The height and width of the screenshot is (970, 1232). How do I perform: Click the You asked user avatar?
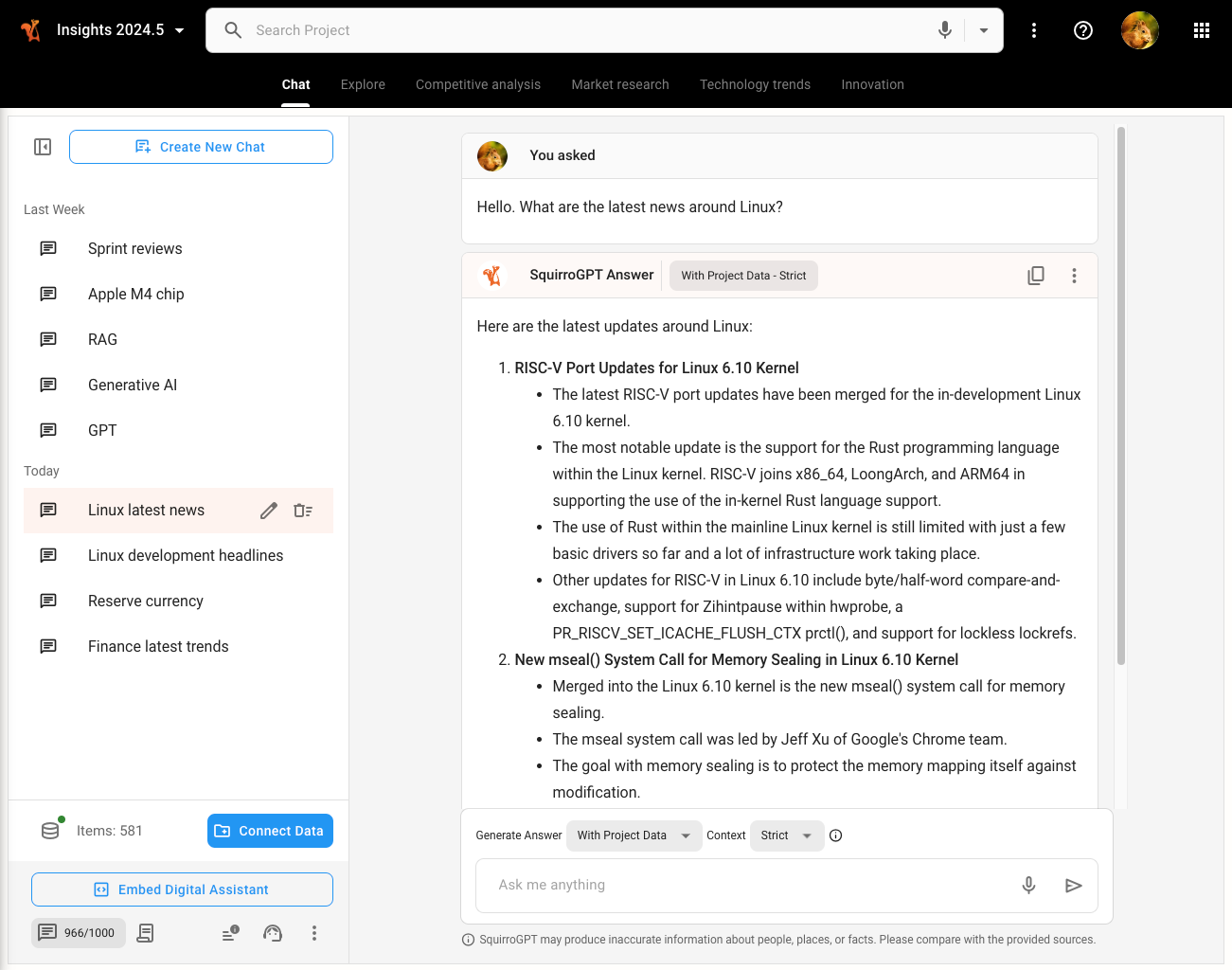point(492,155)
